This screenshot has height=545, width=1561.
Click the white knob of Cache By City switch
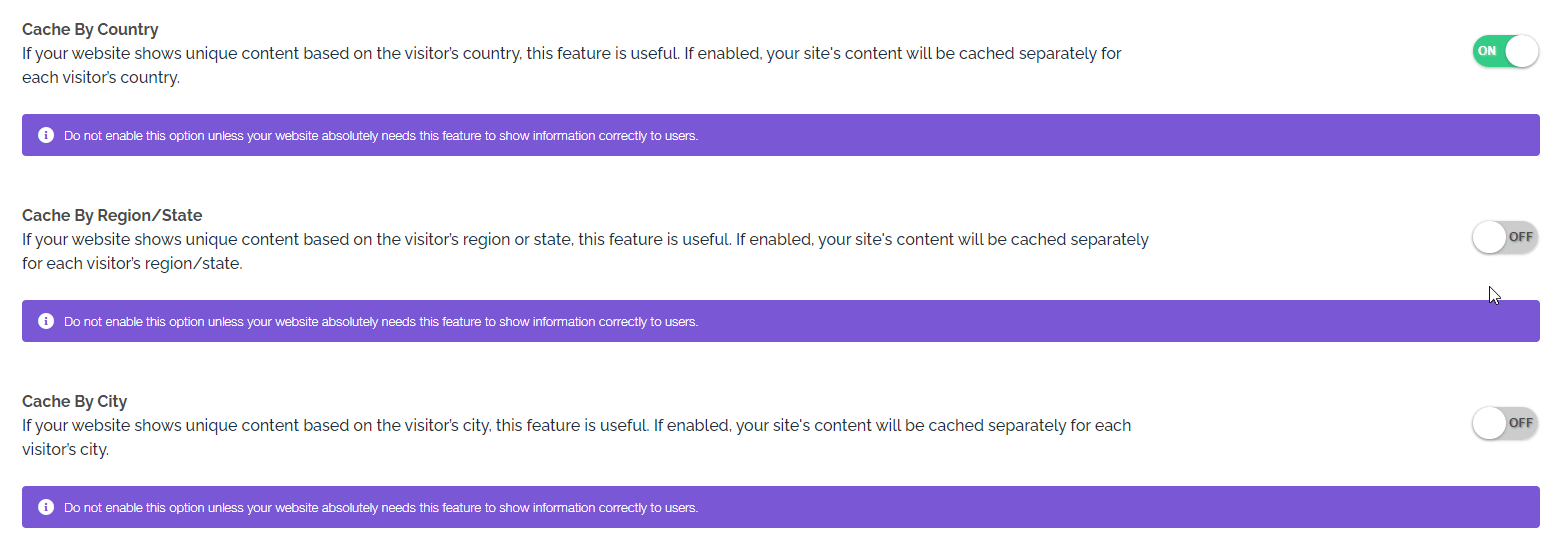tap(1489, 423)
